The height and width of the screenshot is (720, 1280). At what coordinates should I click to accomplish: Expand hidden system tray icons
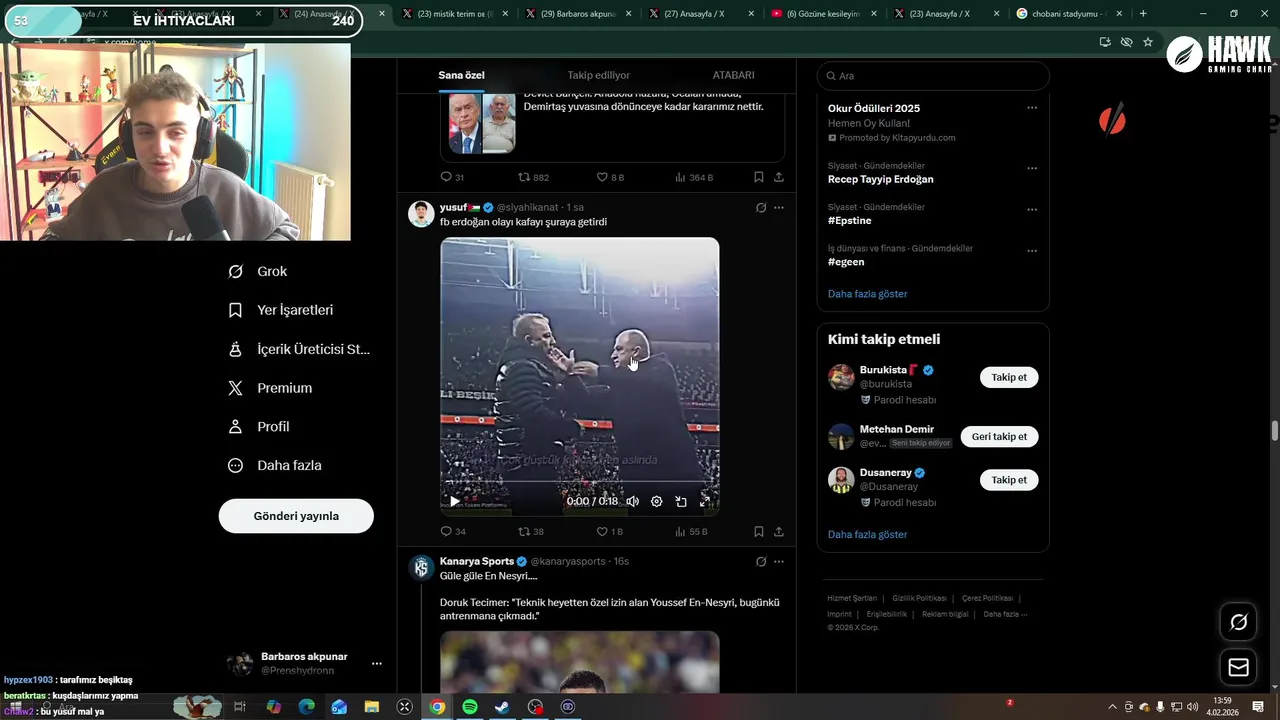tap(1113, 707)
